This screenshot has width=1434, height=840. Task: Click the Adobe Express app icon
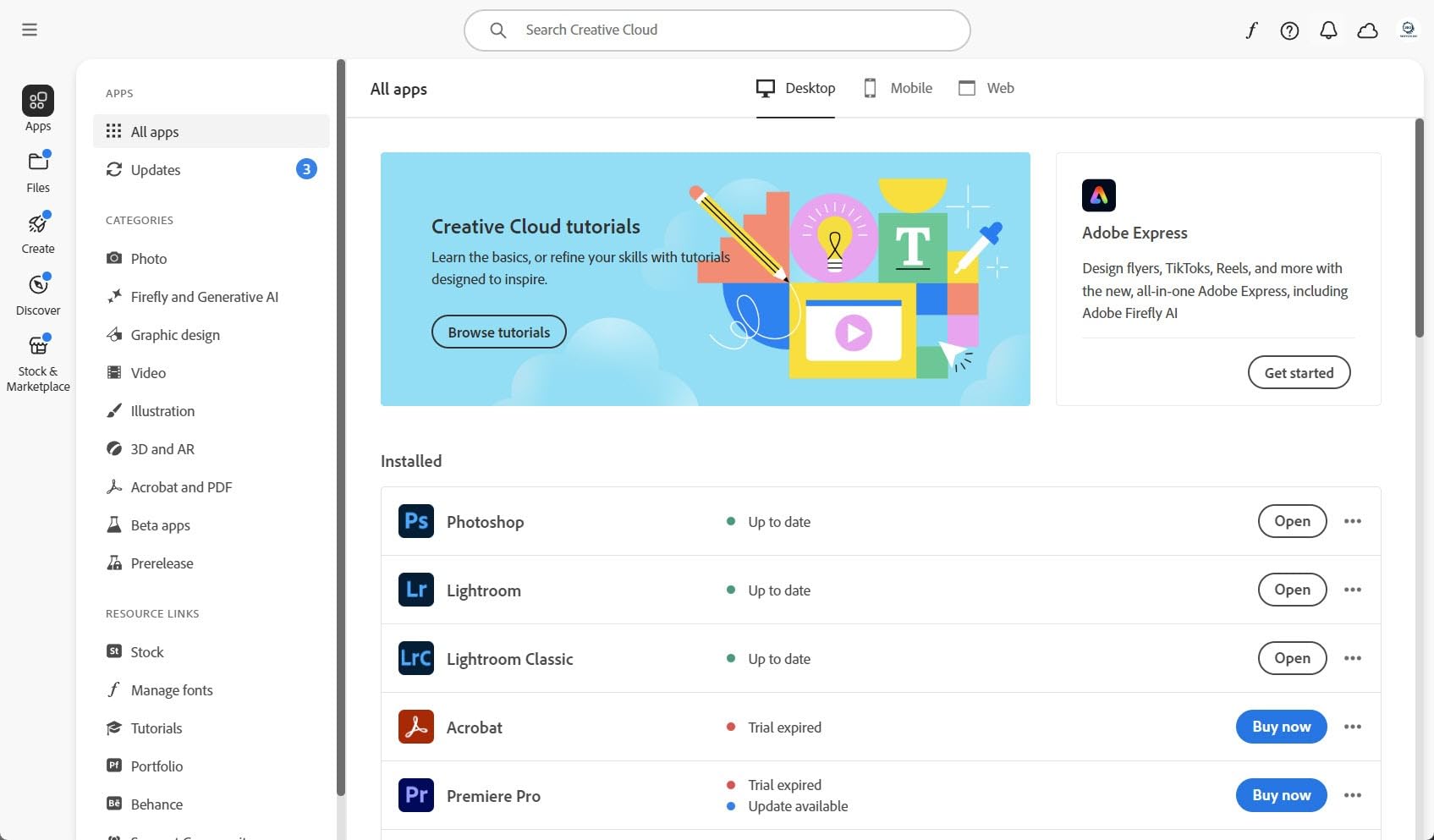click(x=1098, y=195)
